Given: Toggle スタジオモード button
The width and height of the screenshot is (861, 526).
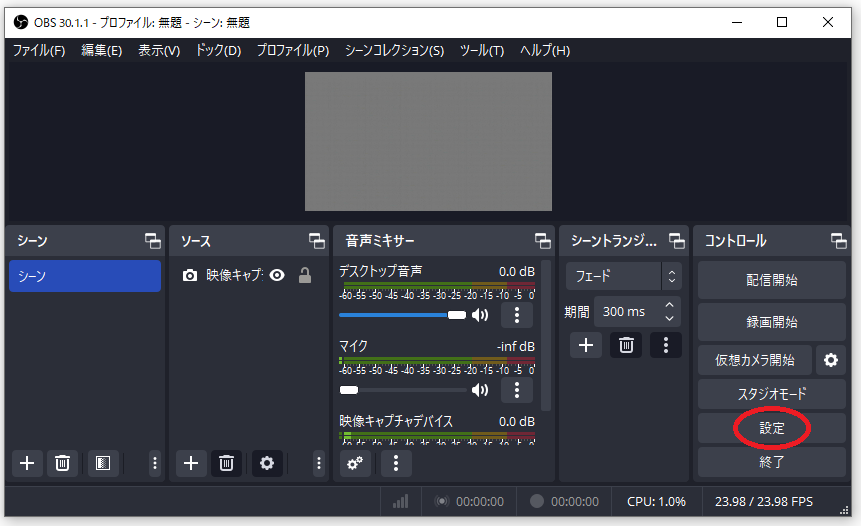Looking at the screenshot, I should [771, 394].
